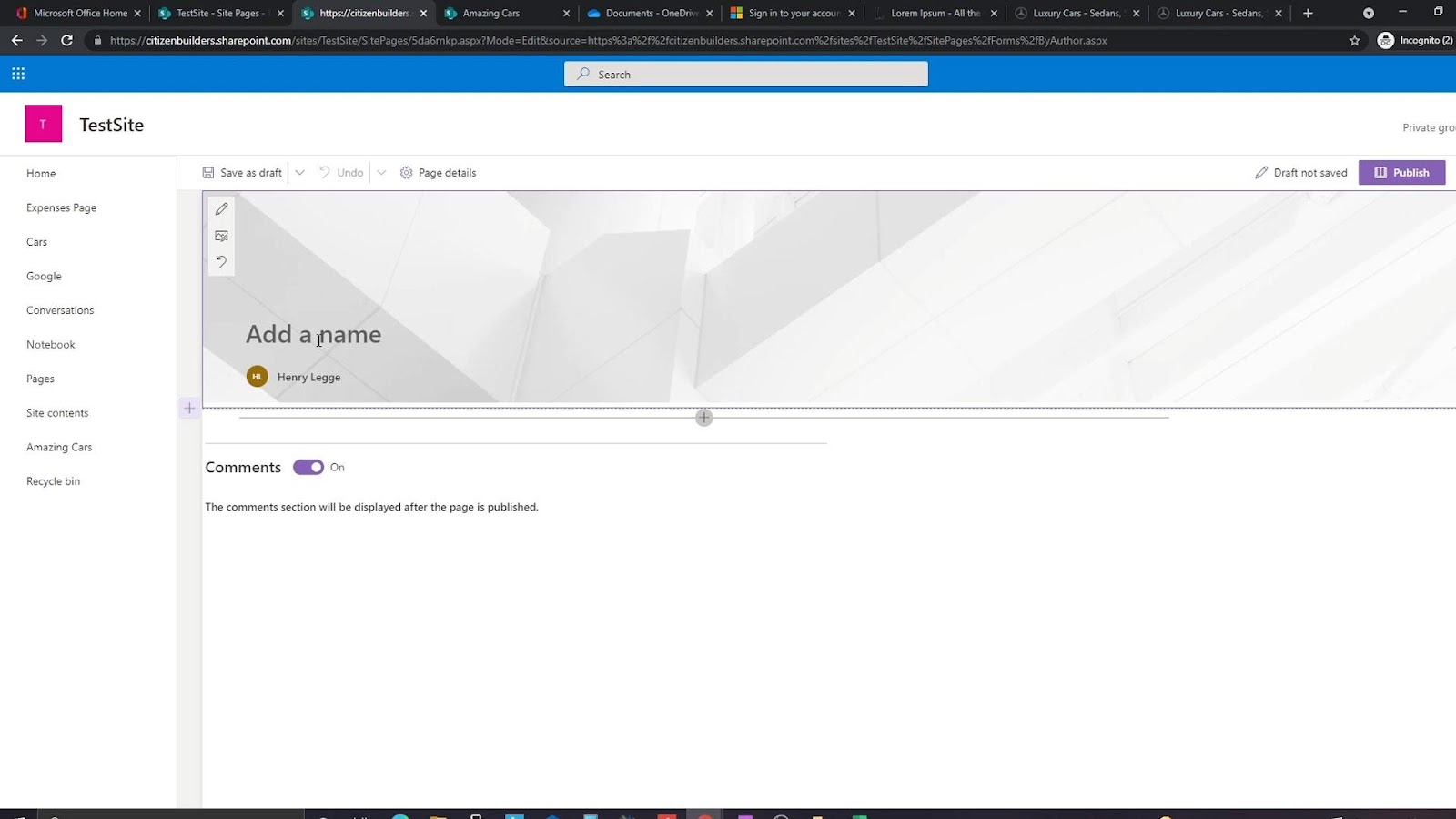The height and width of the screenshot is (819, 1456).
Task: Open the Notebook navigation link
Action: pos(51,345)
